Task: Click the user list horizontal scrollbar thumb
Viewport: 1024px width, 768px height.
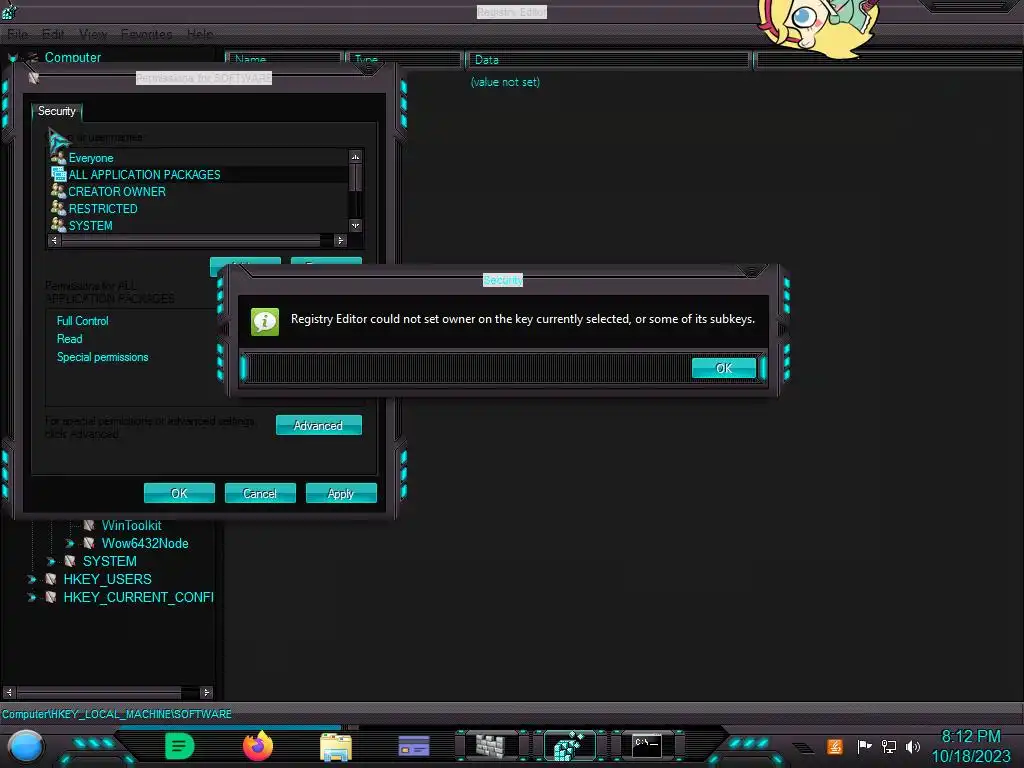Action: (x=191, y=240)
